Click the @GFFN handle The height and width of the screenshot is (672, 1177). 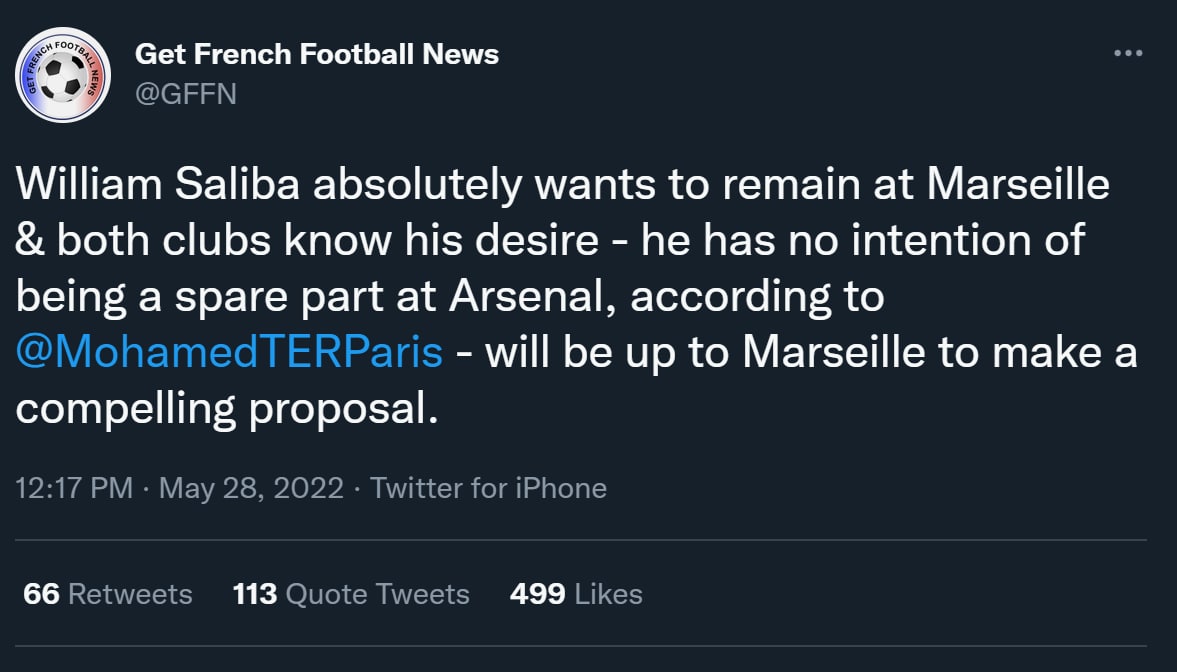coord(185,93)
